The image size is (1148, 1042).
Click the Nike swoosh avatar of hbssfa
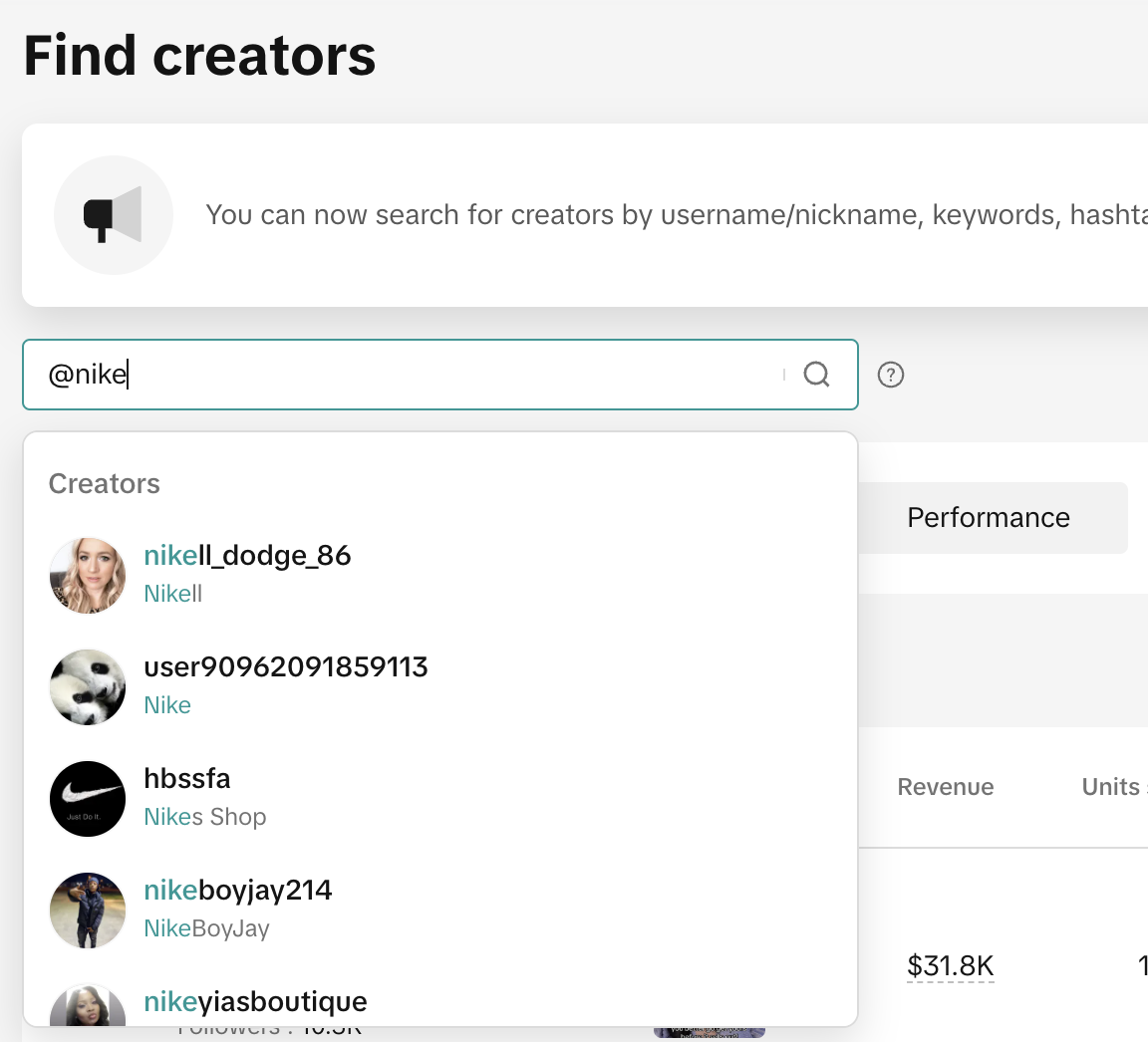[88, 799]
